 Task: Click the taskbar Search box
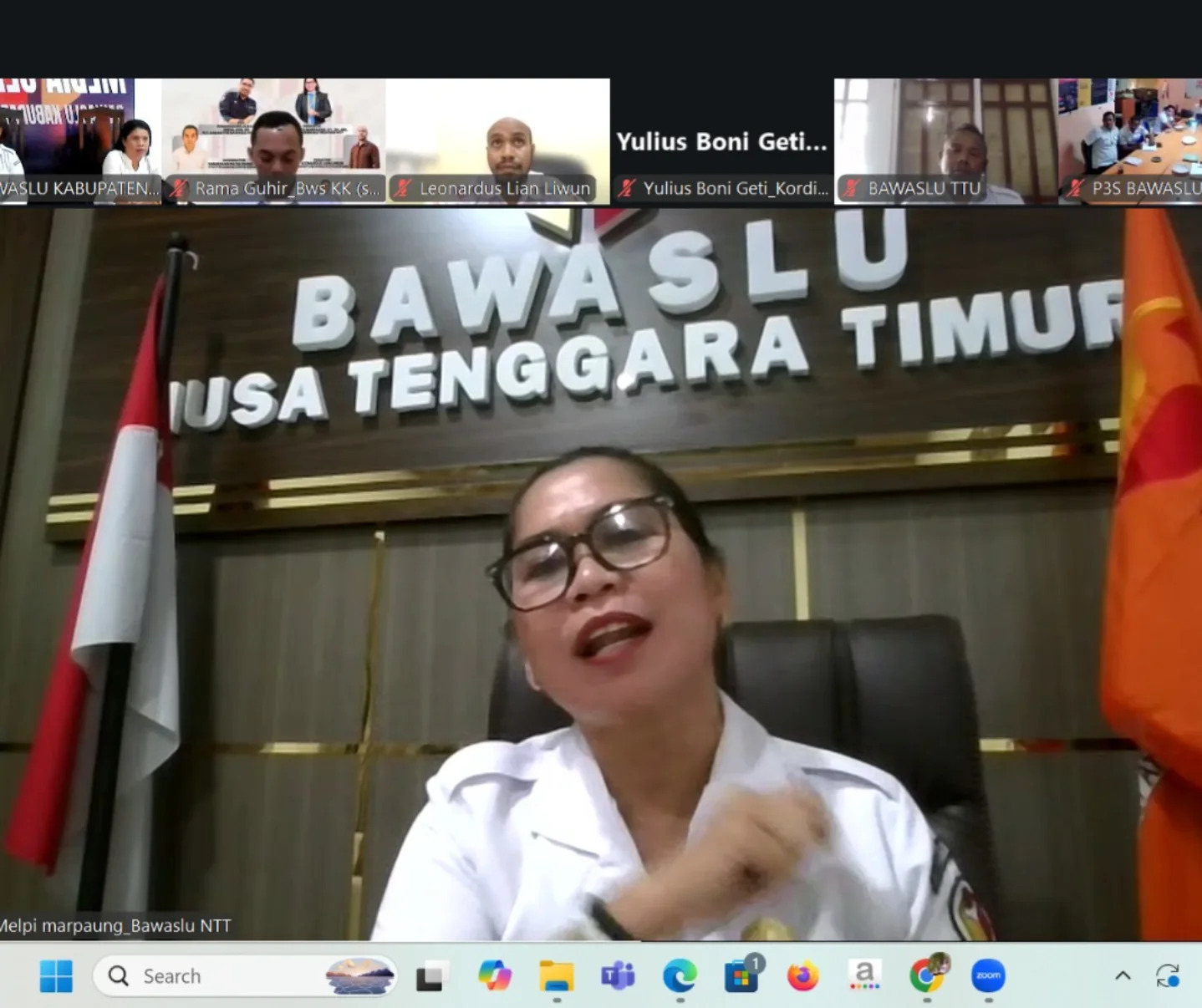[245, 975]
